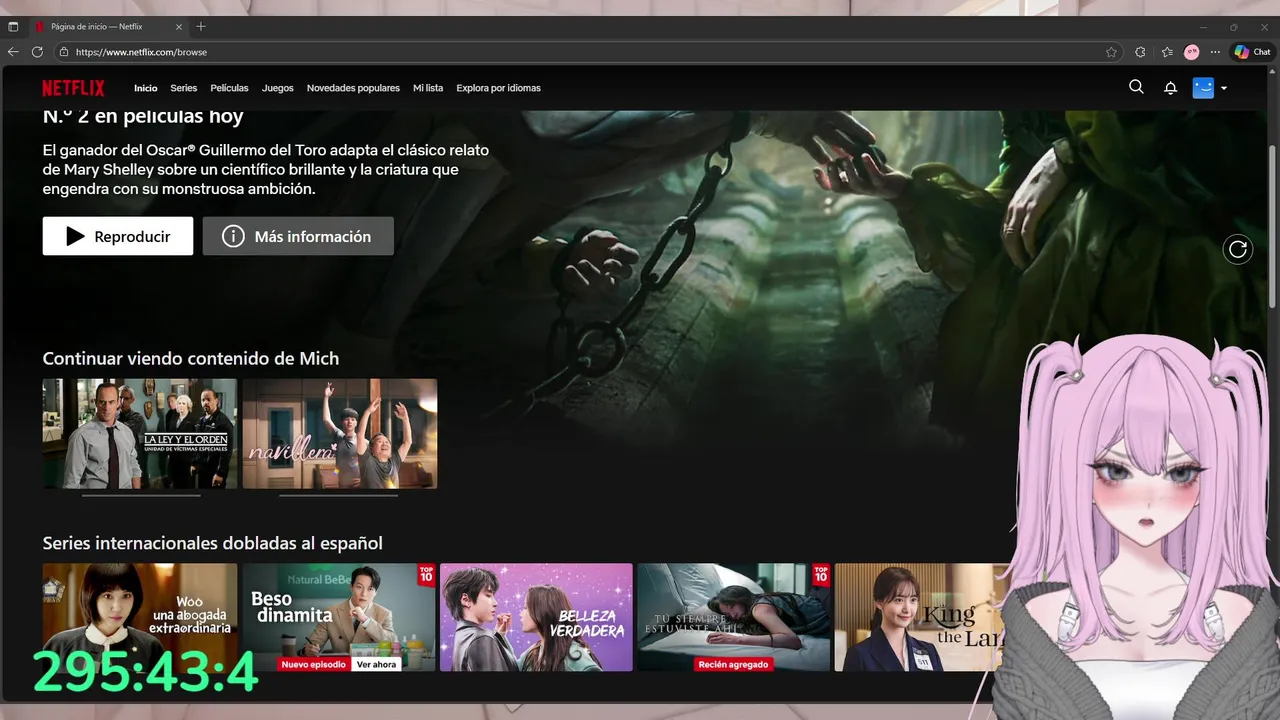This screenshot has height=720, width=1280.
Task: Open the browser extensions icon
Action: click(x=1140, y=52)
